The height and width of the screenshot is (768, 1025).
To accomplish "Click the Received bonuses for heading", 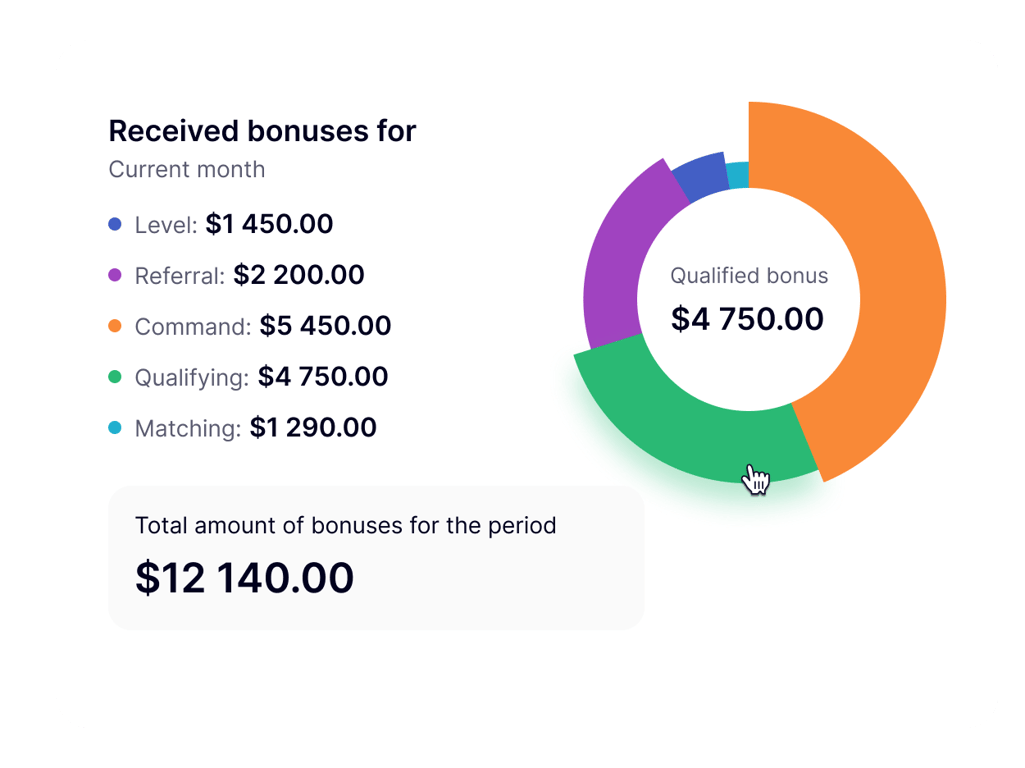I will pos(262,131).
